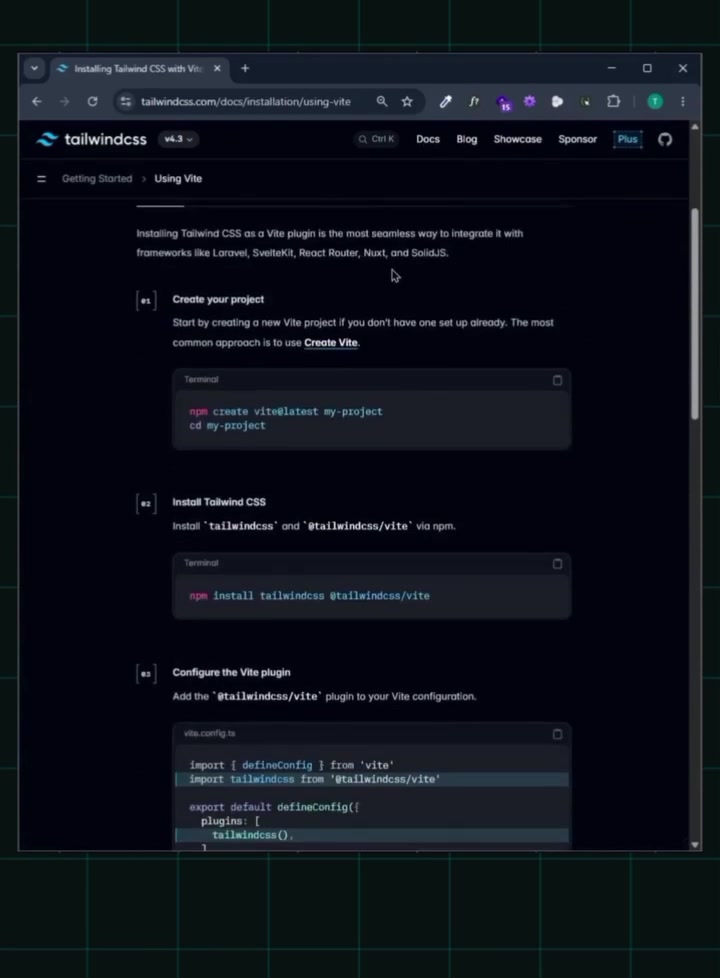Click the tailwindcss logo
720x978 pixels.
point(92,139)
